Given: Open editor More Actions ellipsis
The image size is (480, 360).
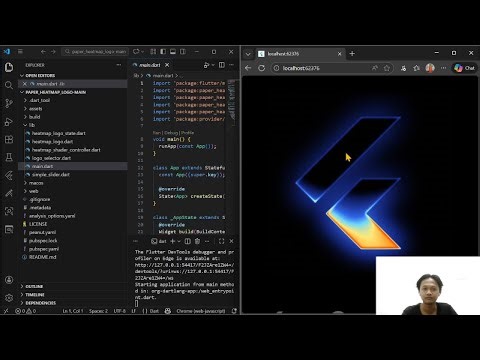Looking at the screenshot, I should (232, 65).
